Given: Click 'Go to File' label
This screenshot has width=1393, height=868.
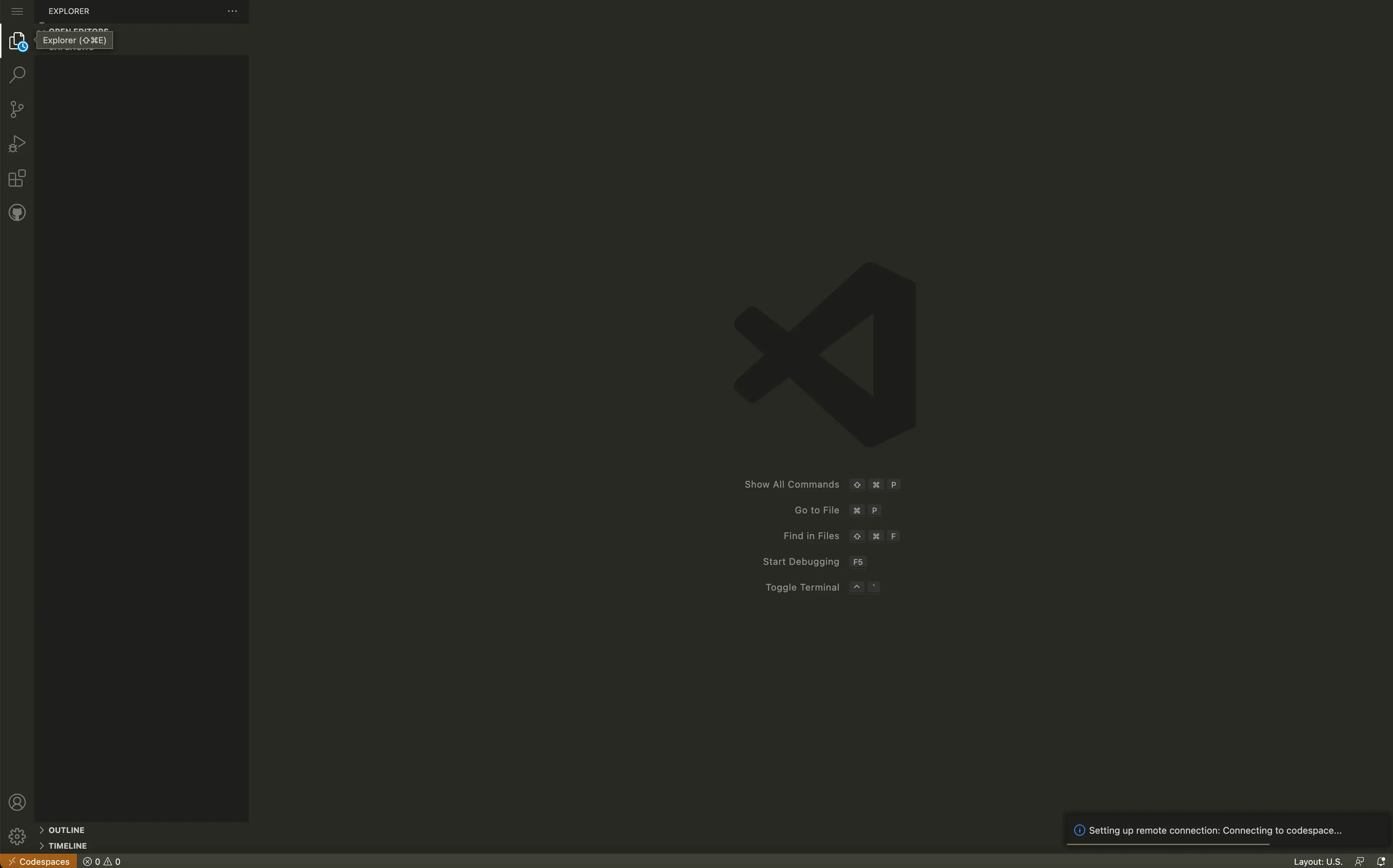Looking at the screenshot, I should pos(817,511).
